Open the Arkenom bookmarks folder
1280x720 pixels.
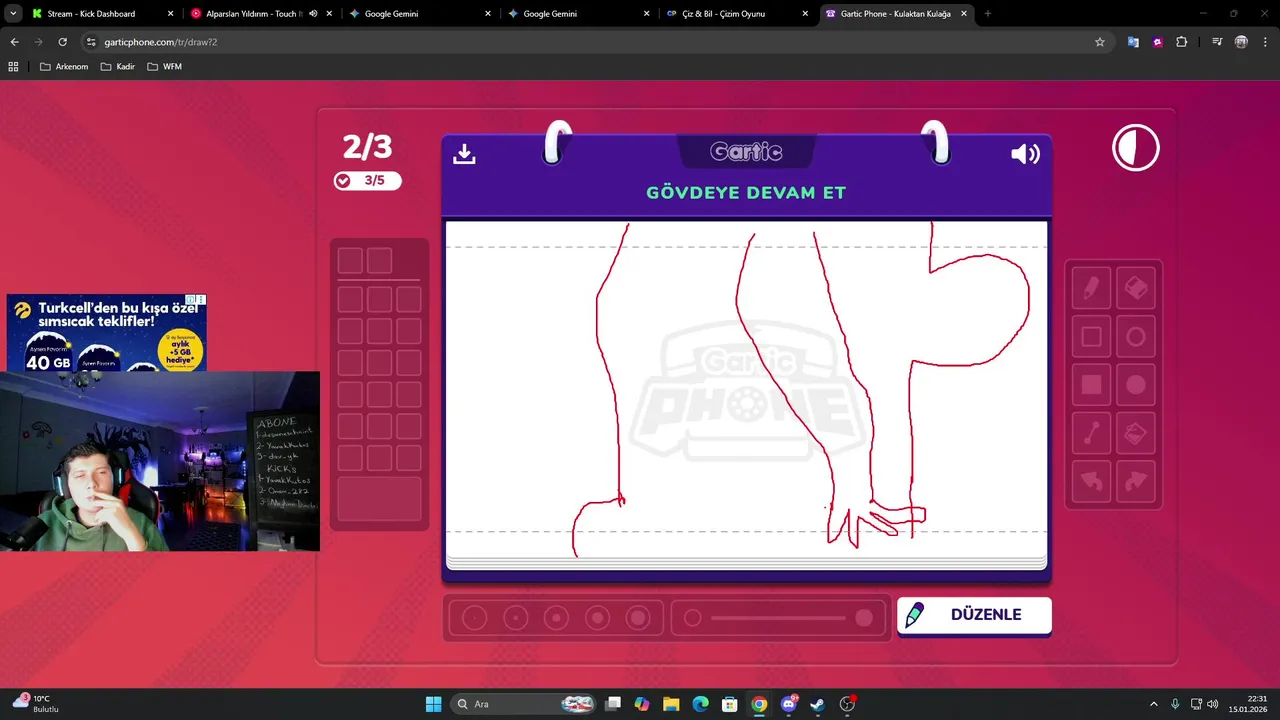[x=64, y=66]
